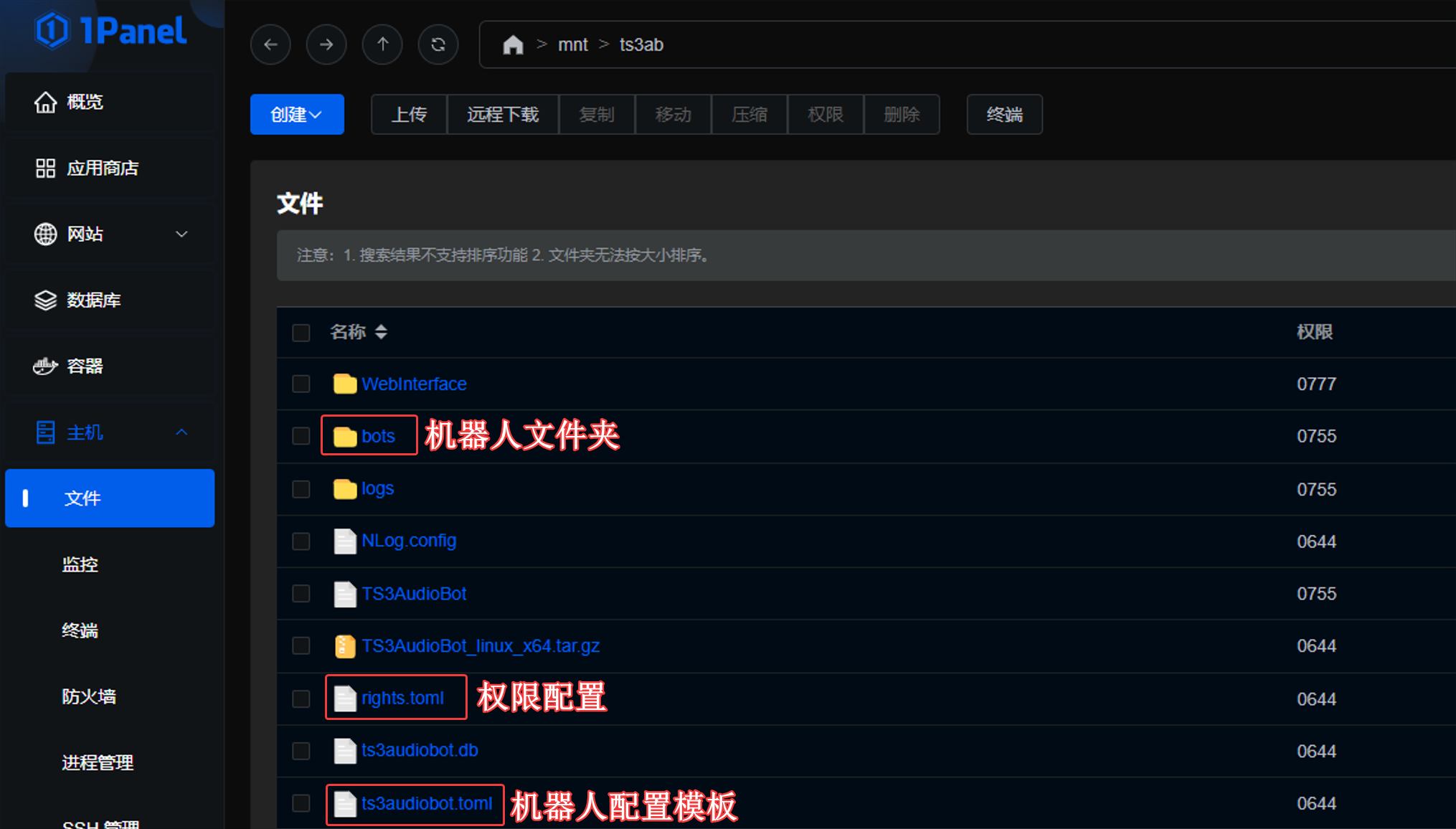Click ts3ab in the breadcrumb path
Screen dimensions: 1456x829
641,44
